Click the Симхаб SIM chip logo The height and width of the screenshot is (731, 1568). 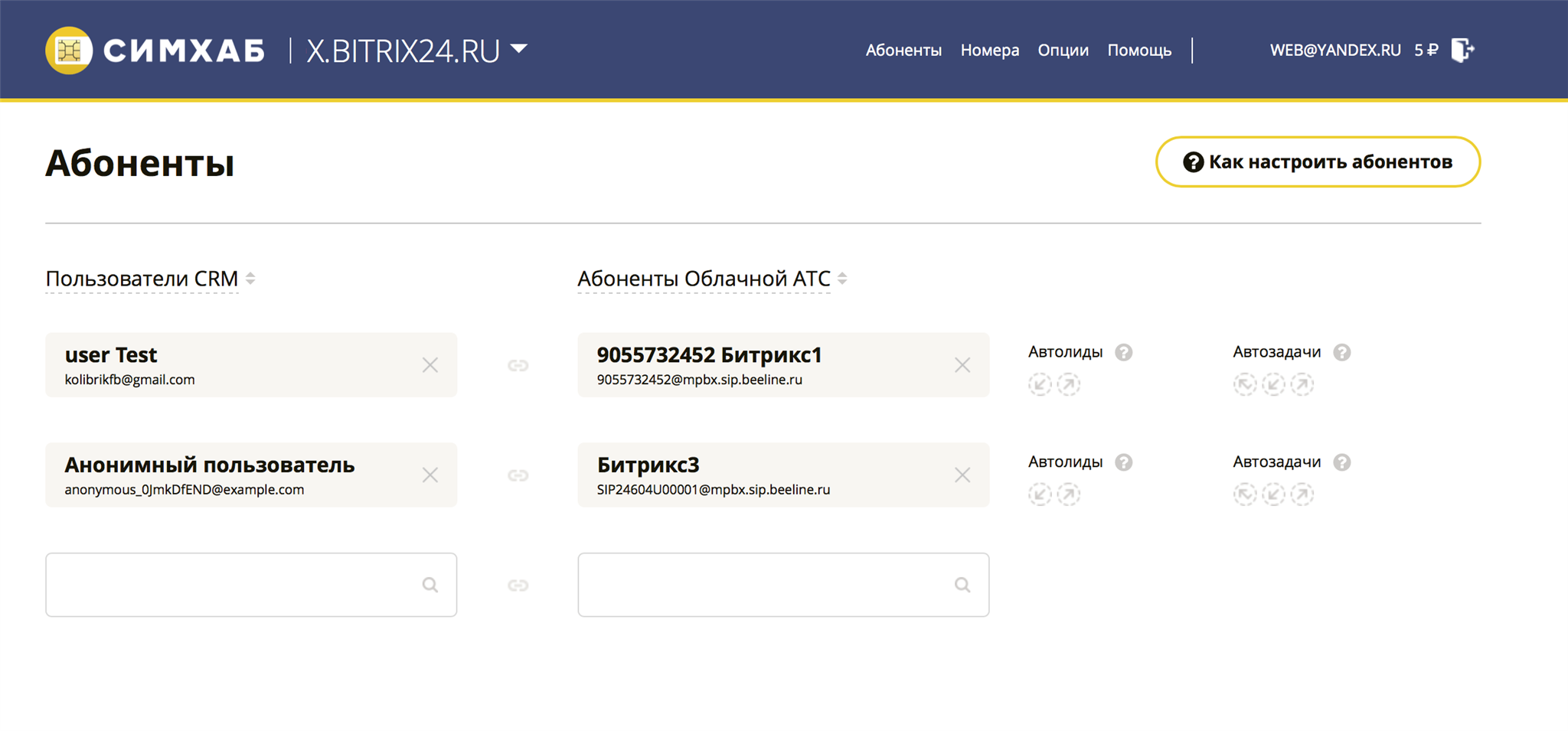69,51
